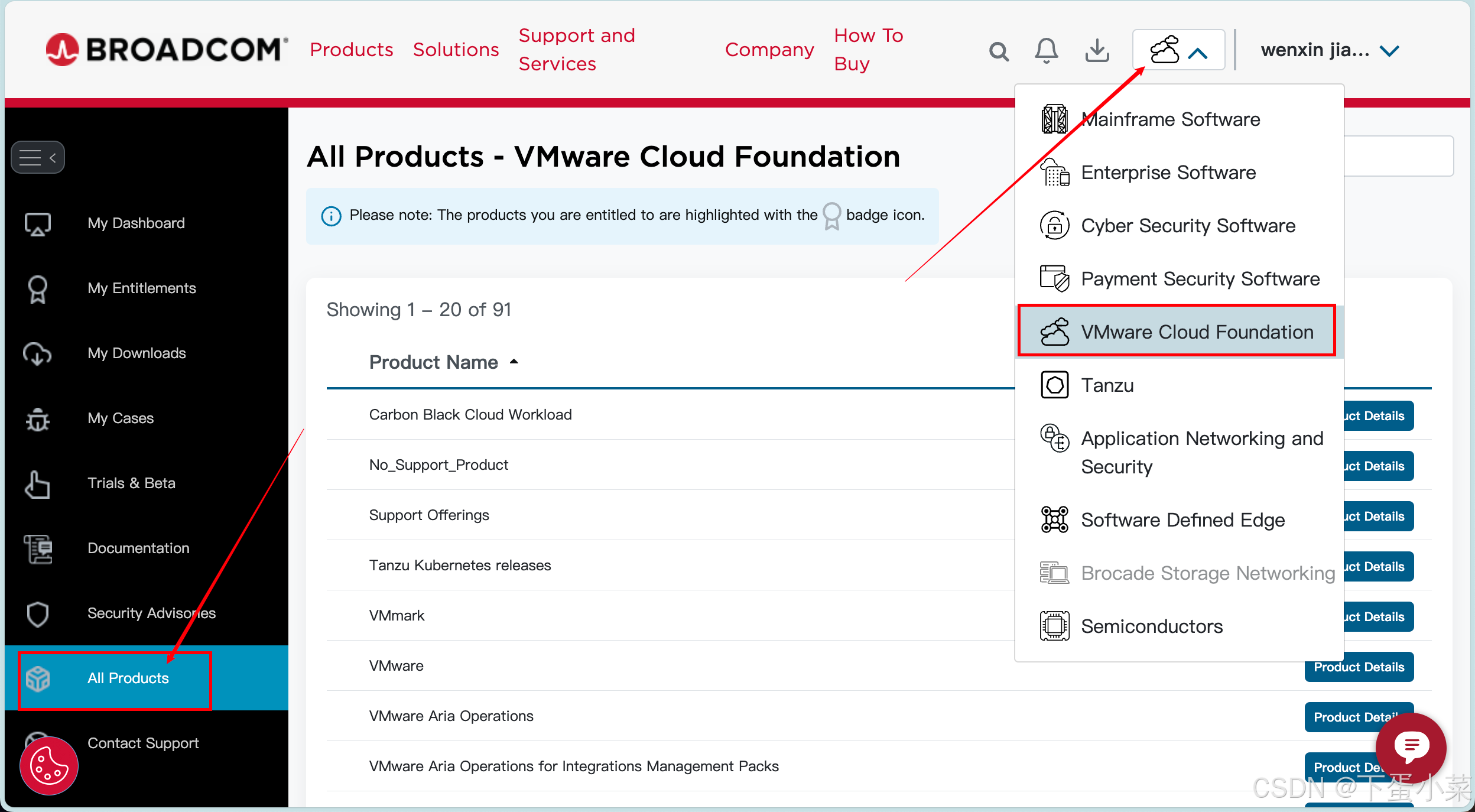Go to My Dashboard
Viewport: 1475px width, 812px height.
pos(136,223)
